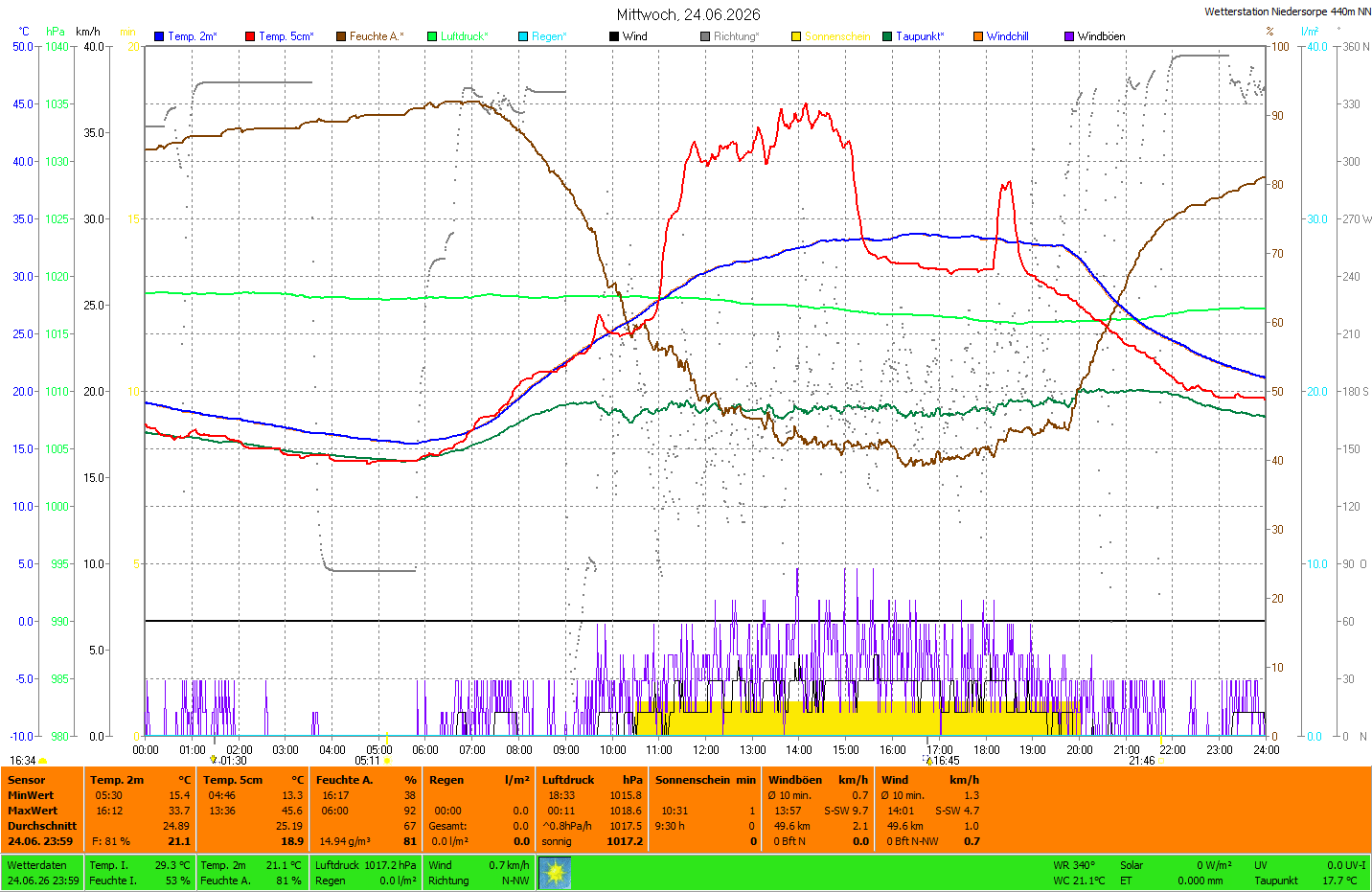
Task: Click the yellow Sonnenschein legend swatch
Action: (x=796, y=36)
